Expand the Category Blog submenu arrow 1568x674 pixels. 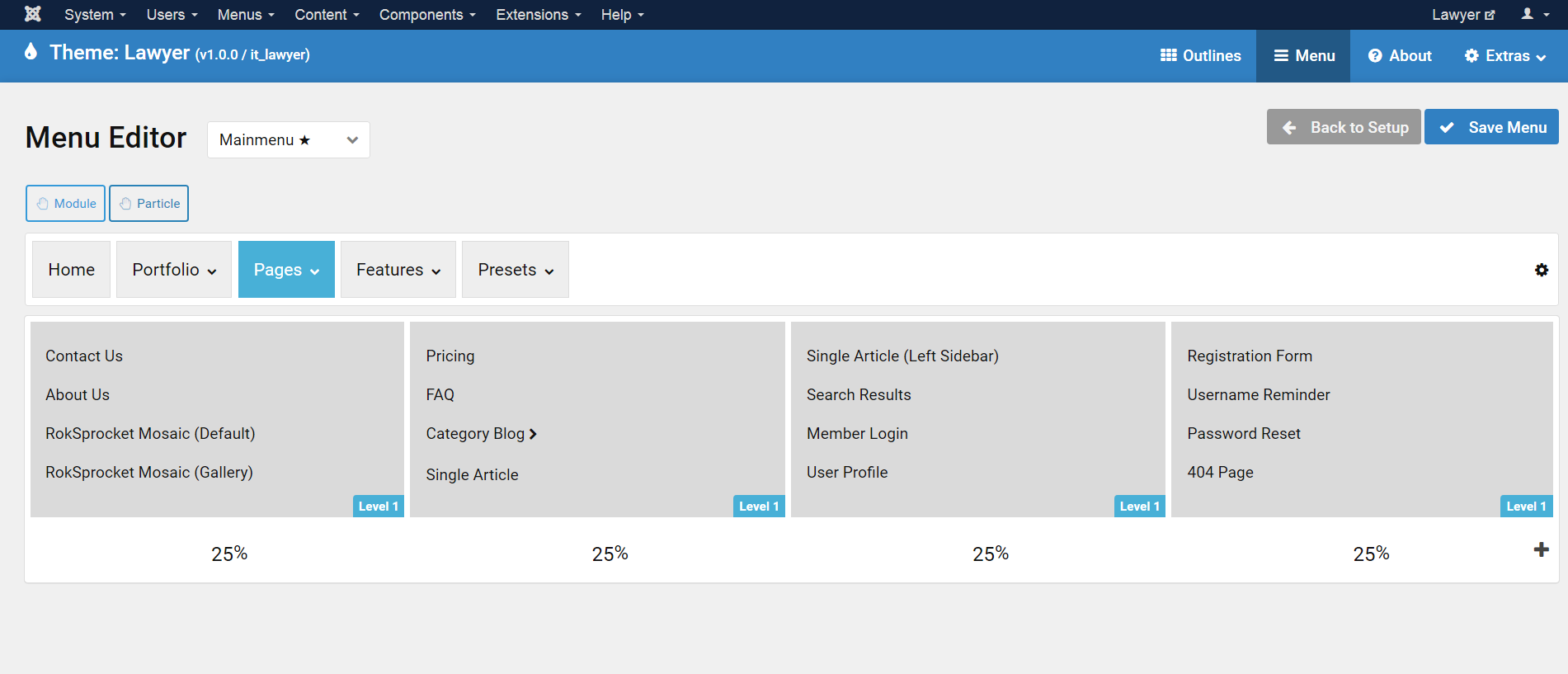pos(533,434)
